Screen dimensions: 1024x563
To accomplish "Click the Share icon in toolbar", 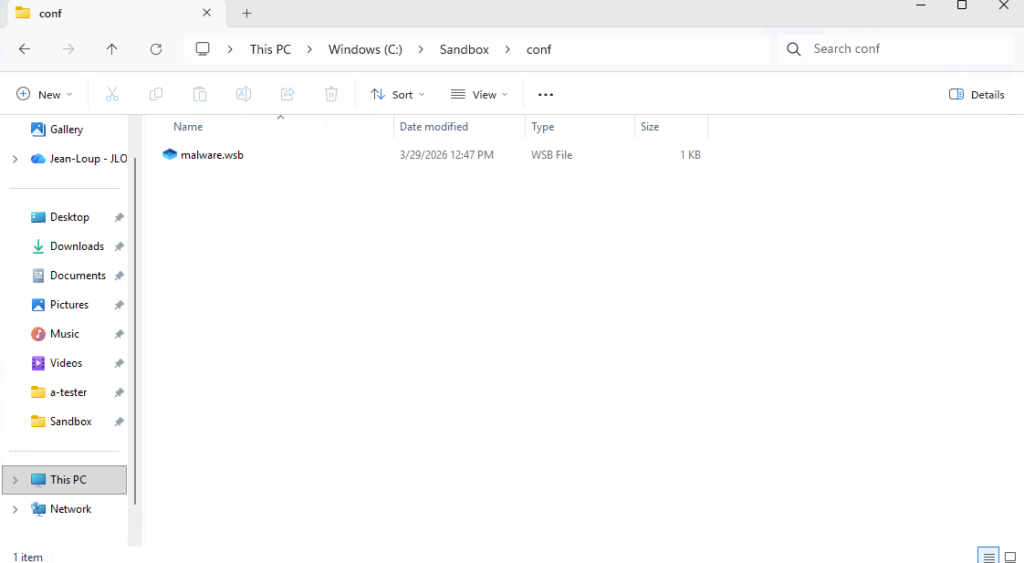I will [287, 95].
